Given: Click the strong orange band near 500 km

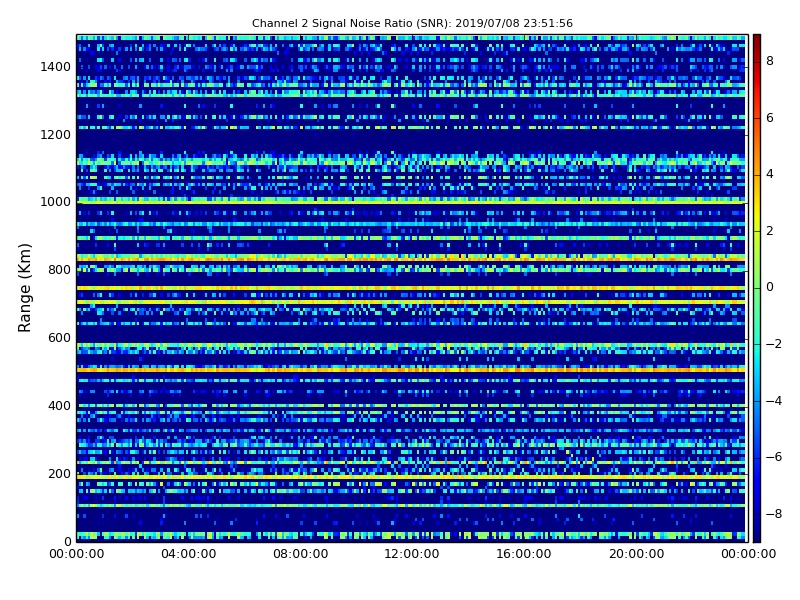Looking at the screenshot, I should tap(411, 368).
